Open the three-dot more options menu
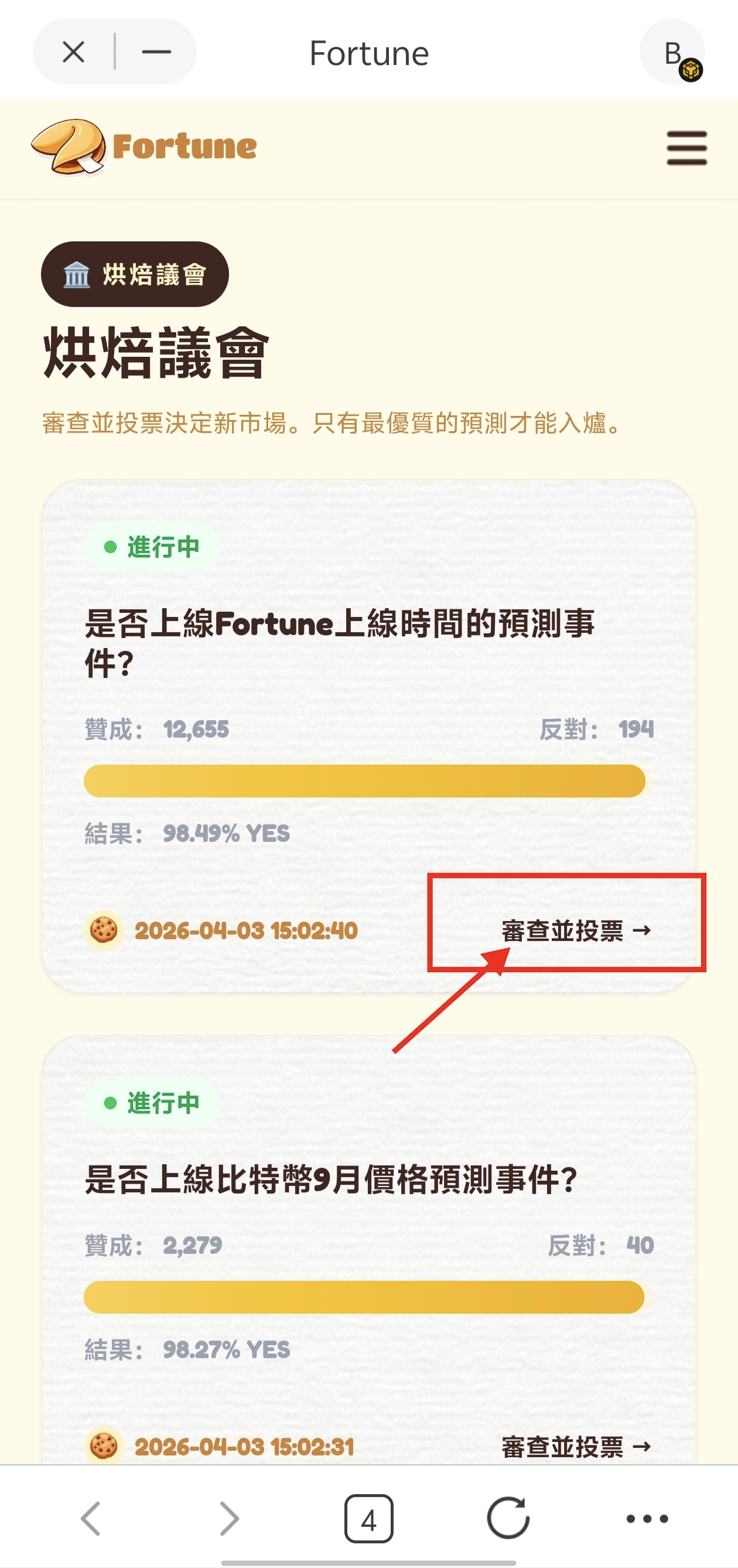This screenshot has width=738, height=1568. pos(647,1518)
